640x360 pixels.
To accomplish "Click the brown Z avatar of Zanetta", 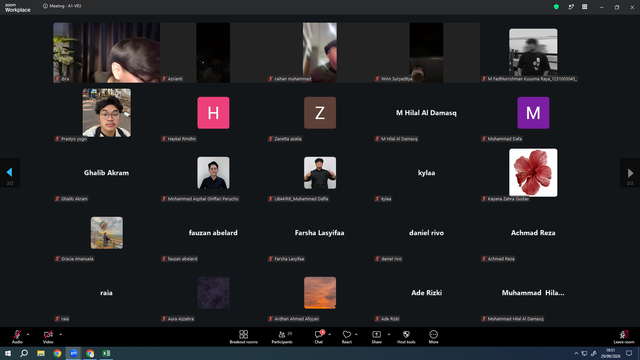I will click(x=320, y=113).
